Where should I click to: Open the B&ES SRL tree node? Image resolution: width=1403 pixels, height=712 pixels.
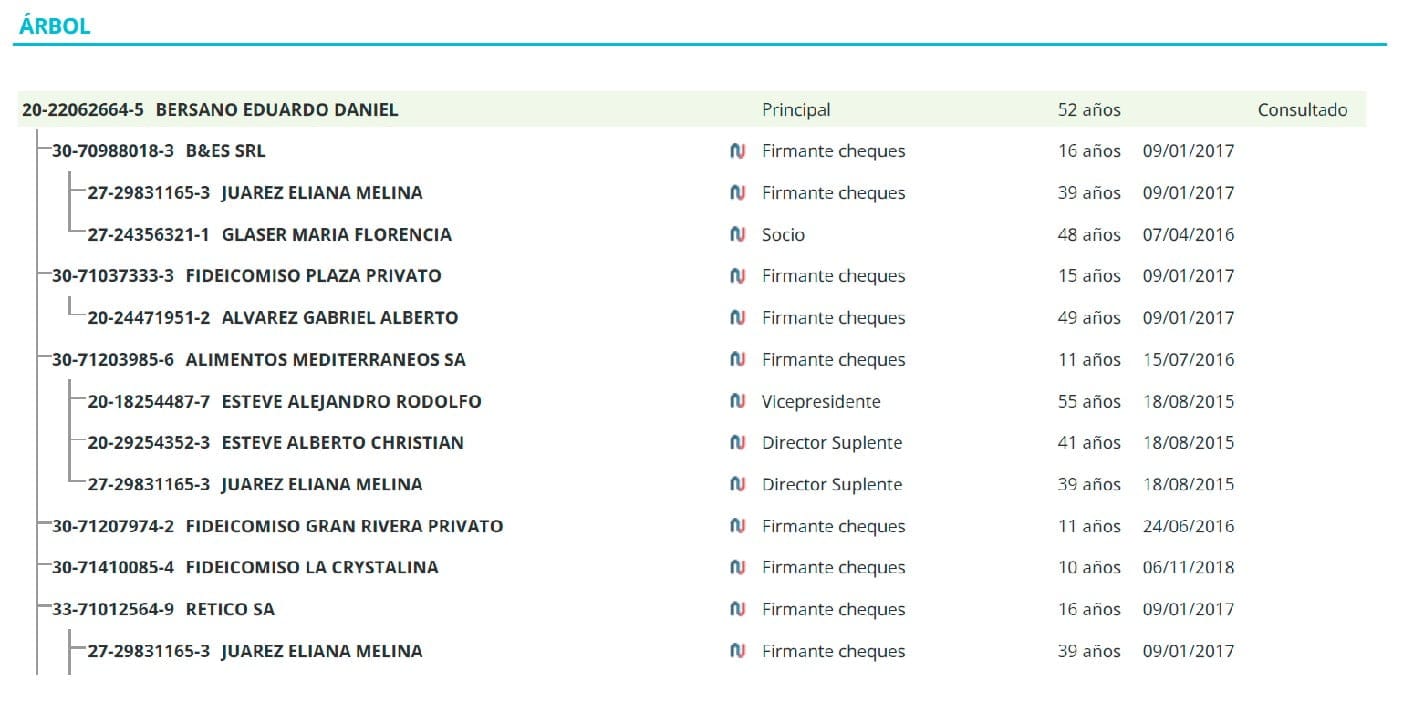(x=225, y=152)
